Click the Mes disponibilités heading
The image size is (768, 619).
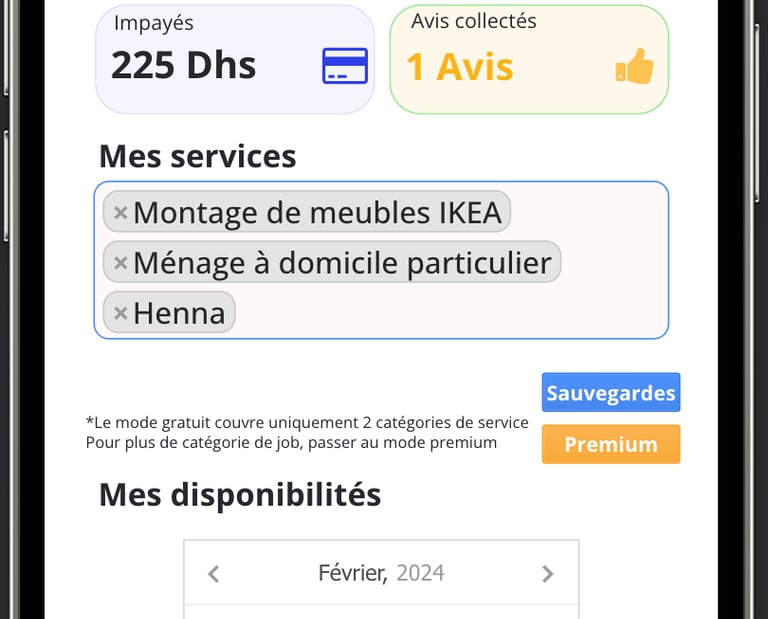tap(240, 495)
